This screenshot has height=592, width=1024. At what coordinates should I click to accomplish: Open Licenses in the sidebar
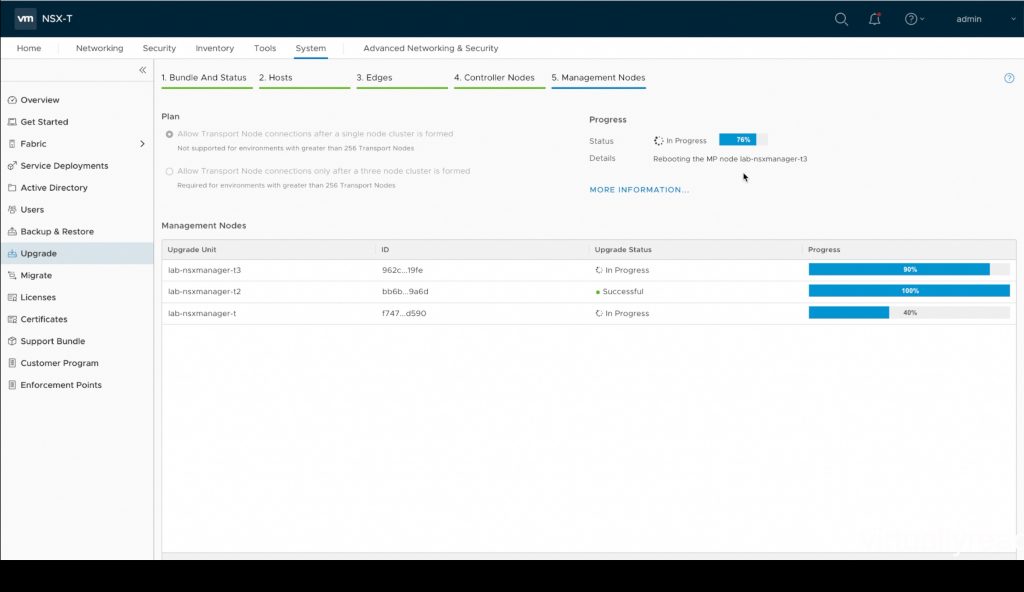point(38,297)
